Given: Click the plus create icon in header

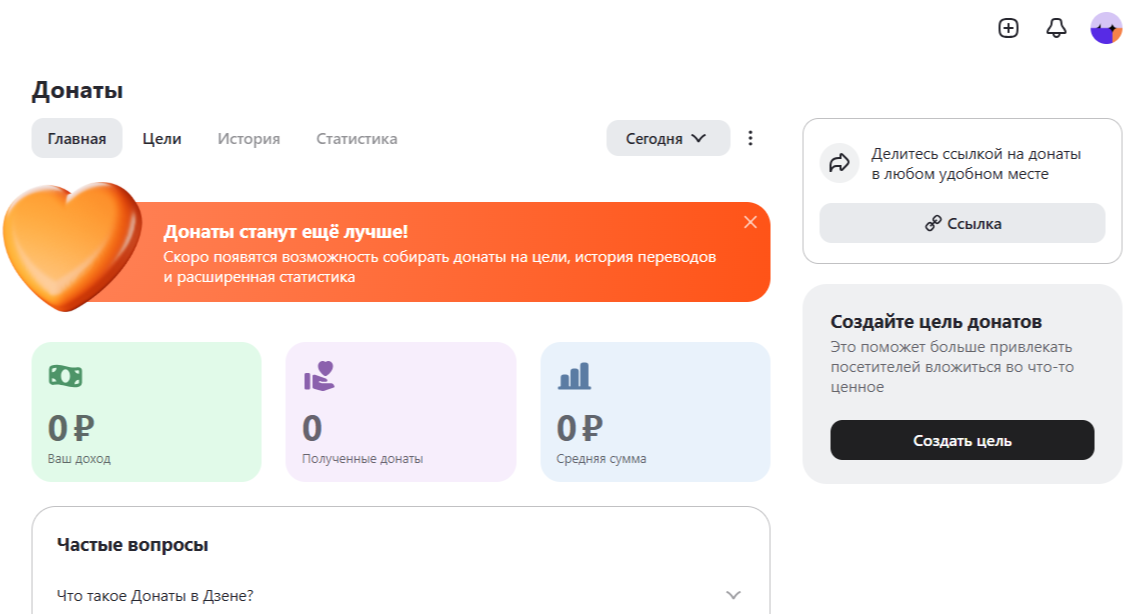Looking at the screenshot, I should (1008, 28).
